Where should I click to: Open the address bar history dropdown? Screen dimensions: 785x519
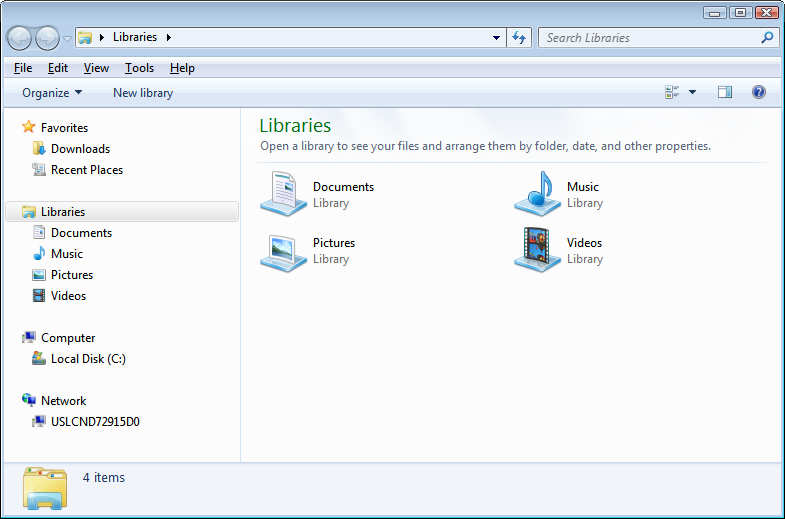(496, 38)
